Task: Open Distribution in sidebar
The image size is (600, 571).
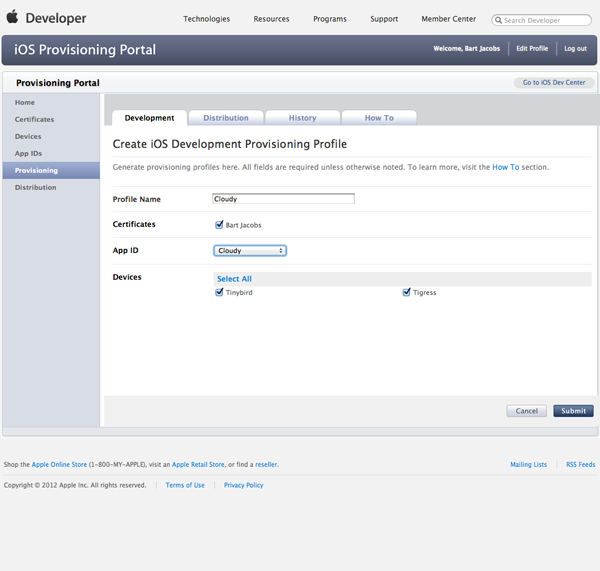Action: [36, 188]
